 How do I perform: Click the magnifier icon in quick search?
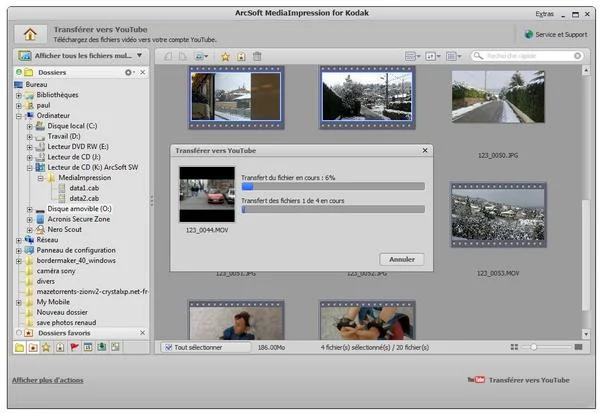[478, 56]
